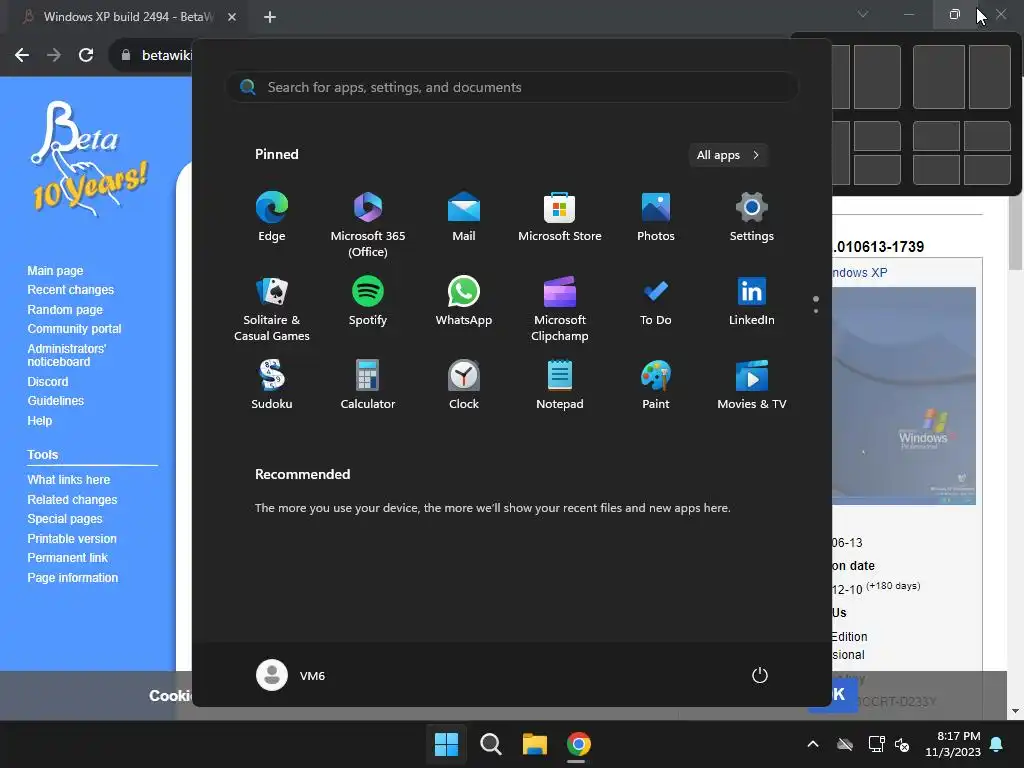Open Page information
The image size is (1024, 768).
(72, 577)
